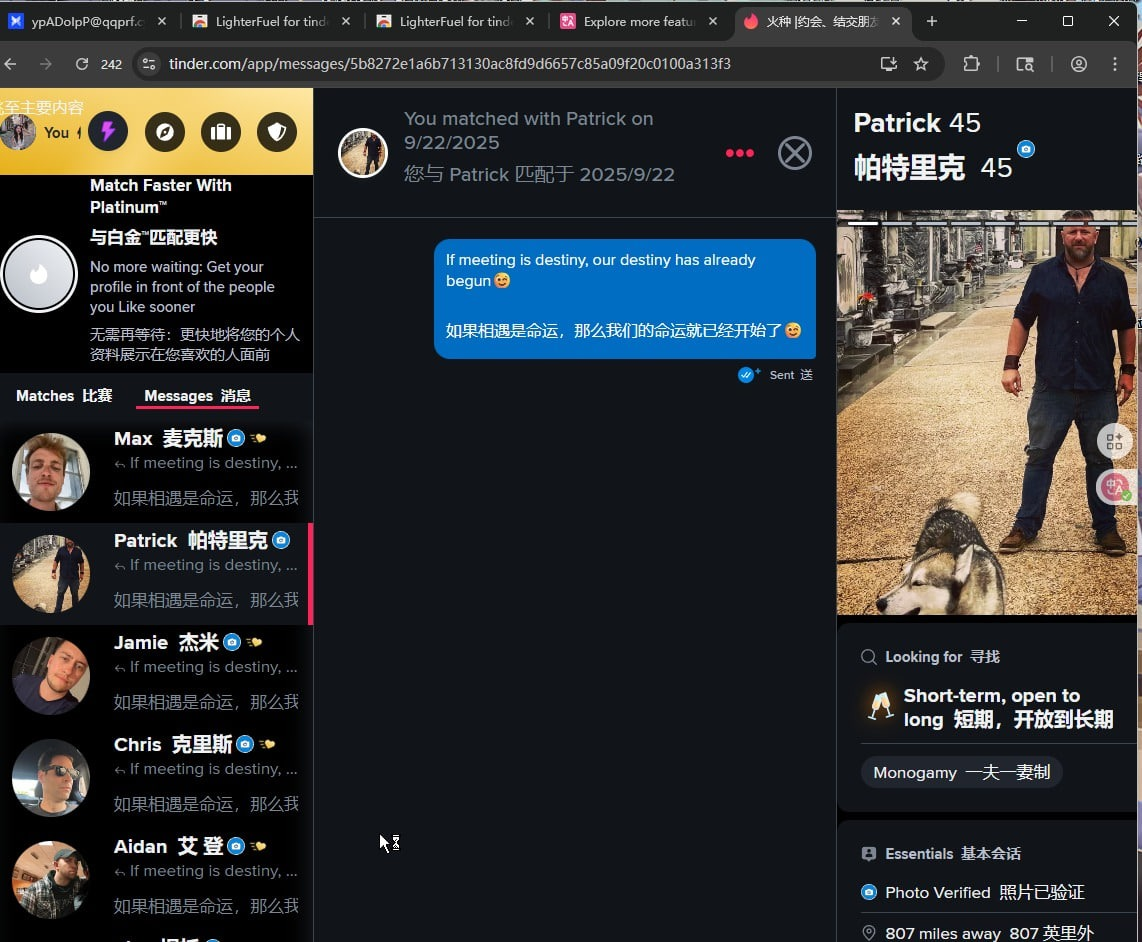
Task: Open a new browser tab
Action: click(x=931, y=21)
